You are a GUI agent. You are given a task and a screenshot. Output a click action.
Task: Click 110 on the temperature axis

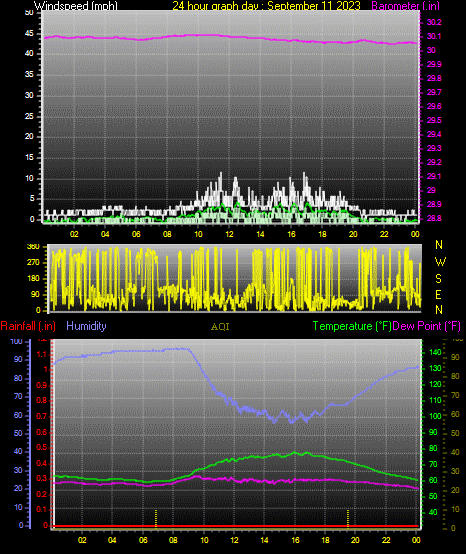pos(435,400)
